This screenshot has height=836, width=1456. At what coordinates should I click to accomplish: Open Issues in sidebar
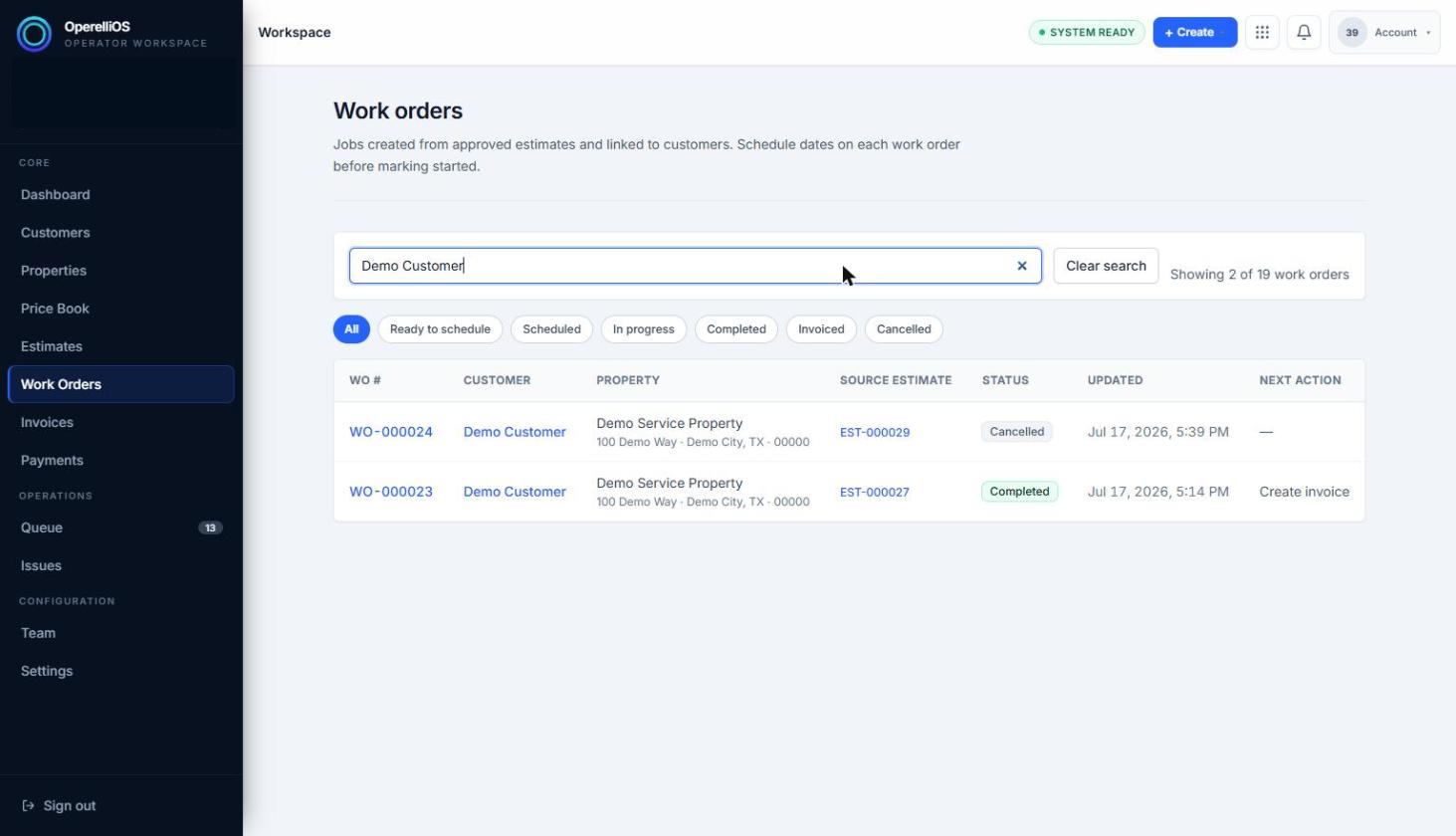coord(120,565)
